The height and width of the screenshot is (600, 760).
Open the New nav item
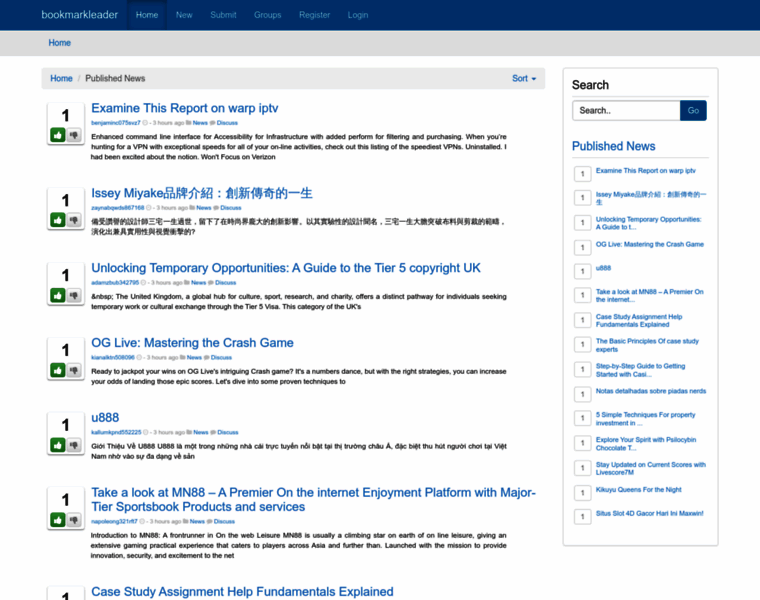click(184, 15)
